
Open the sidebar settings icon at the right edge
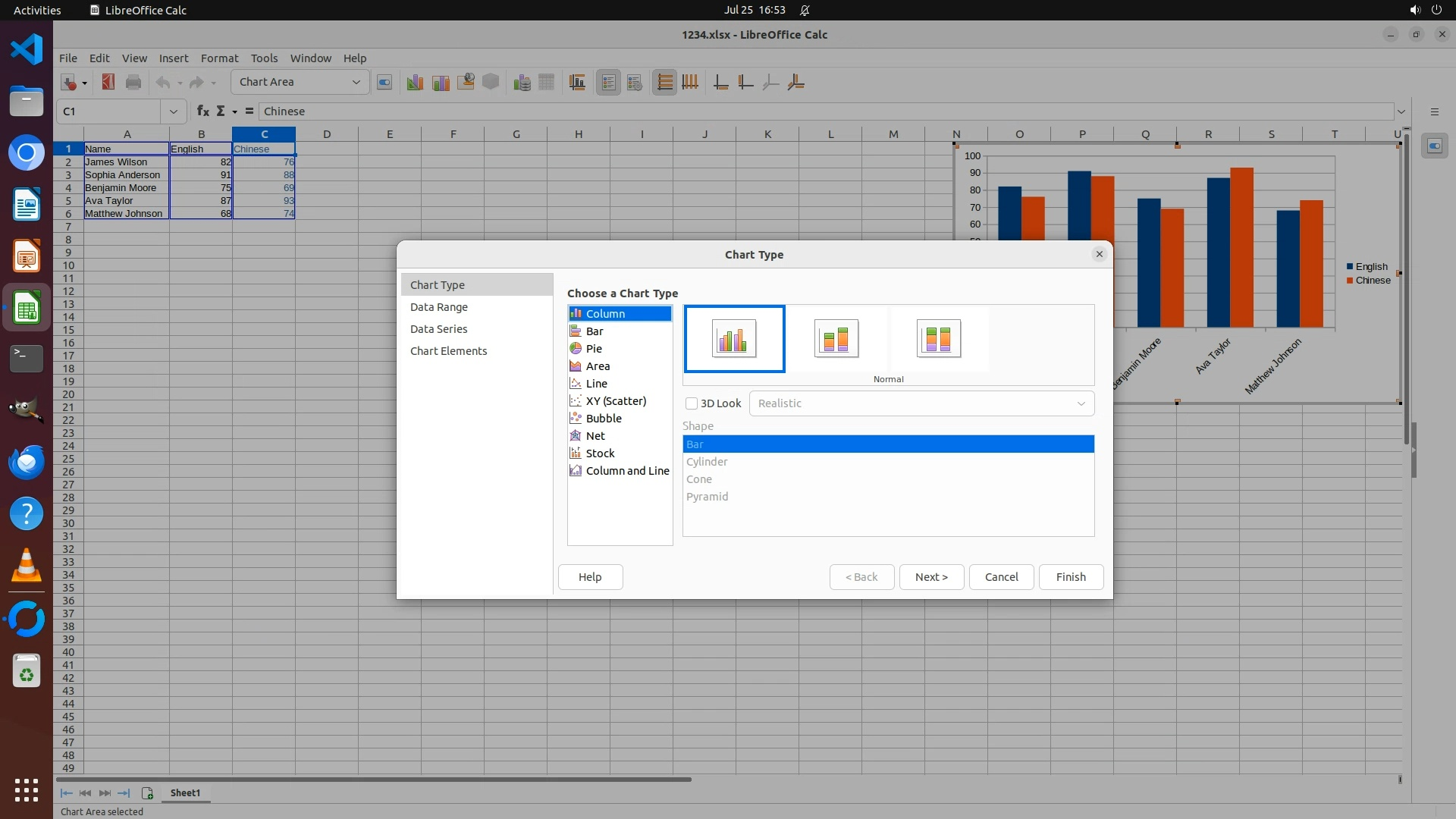point(1434,111)
